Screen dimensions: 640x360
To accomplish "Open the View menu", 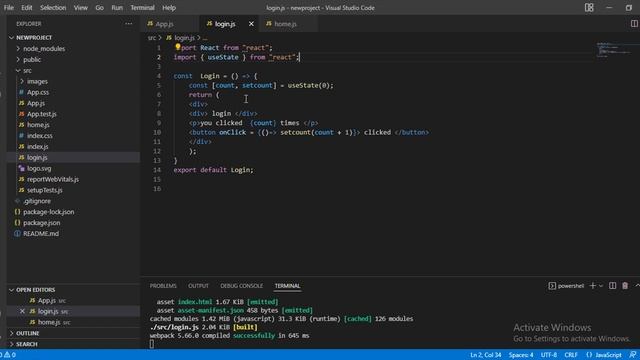I will (x=80, y=8).
